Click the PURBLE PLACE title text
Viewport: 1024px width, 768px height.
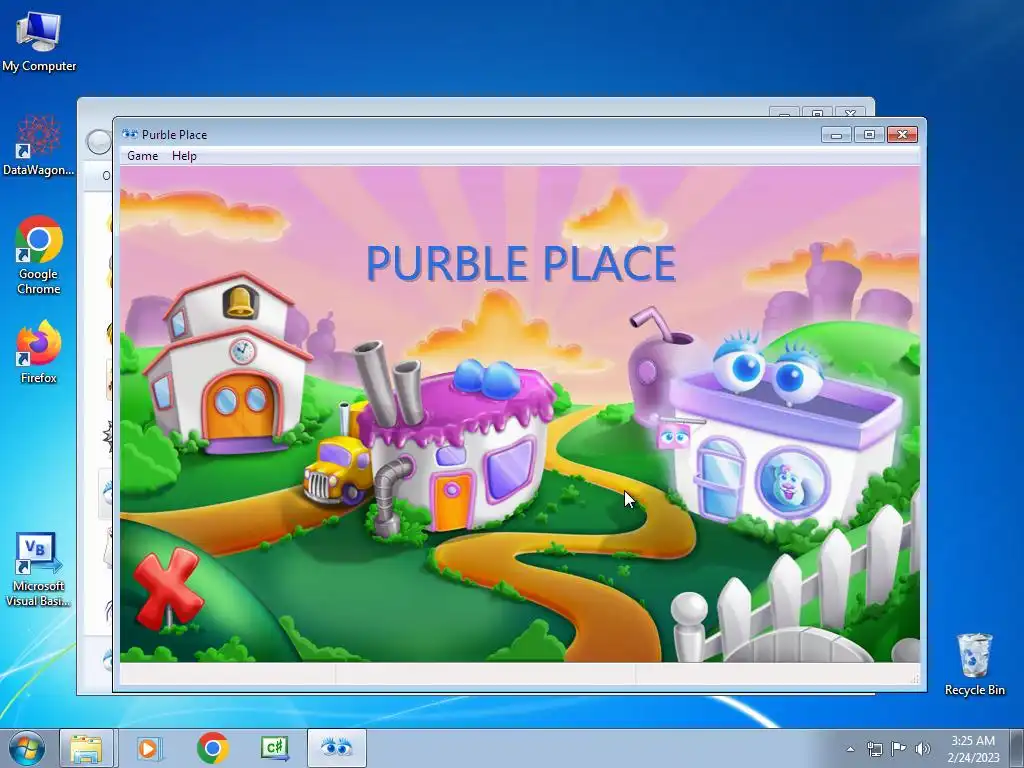click(521, 263)
